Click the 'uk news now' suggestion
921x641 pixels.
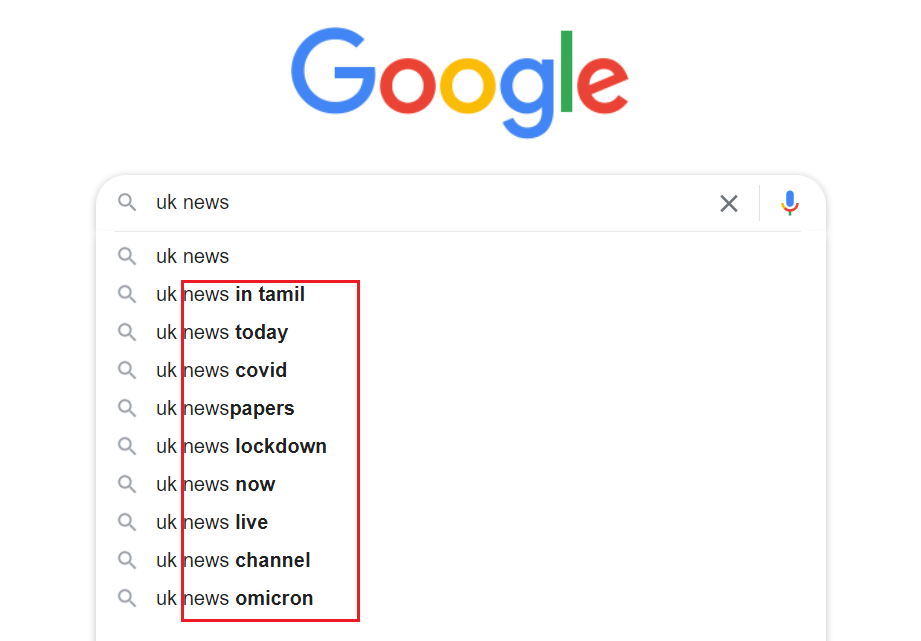coord(216,485)
